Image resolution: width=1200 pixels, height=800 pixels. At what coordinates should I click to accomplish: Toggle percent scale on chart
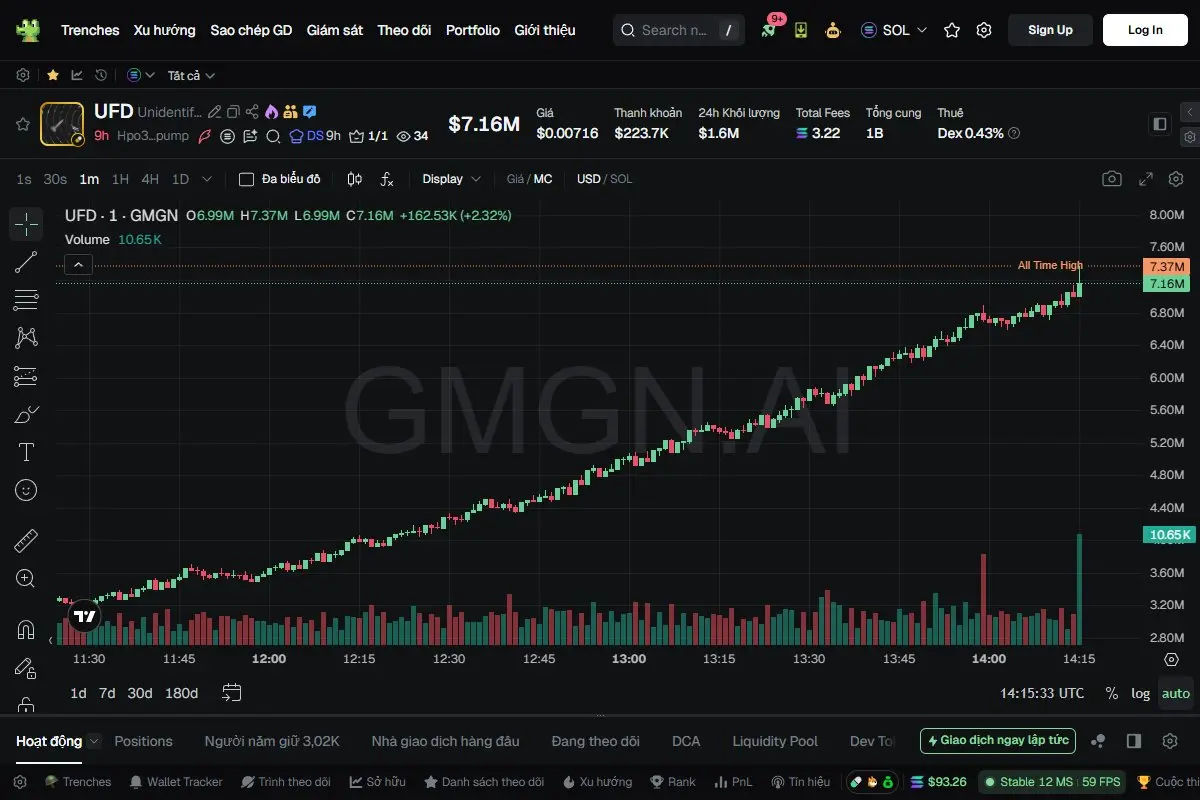click(1112, 693)
